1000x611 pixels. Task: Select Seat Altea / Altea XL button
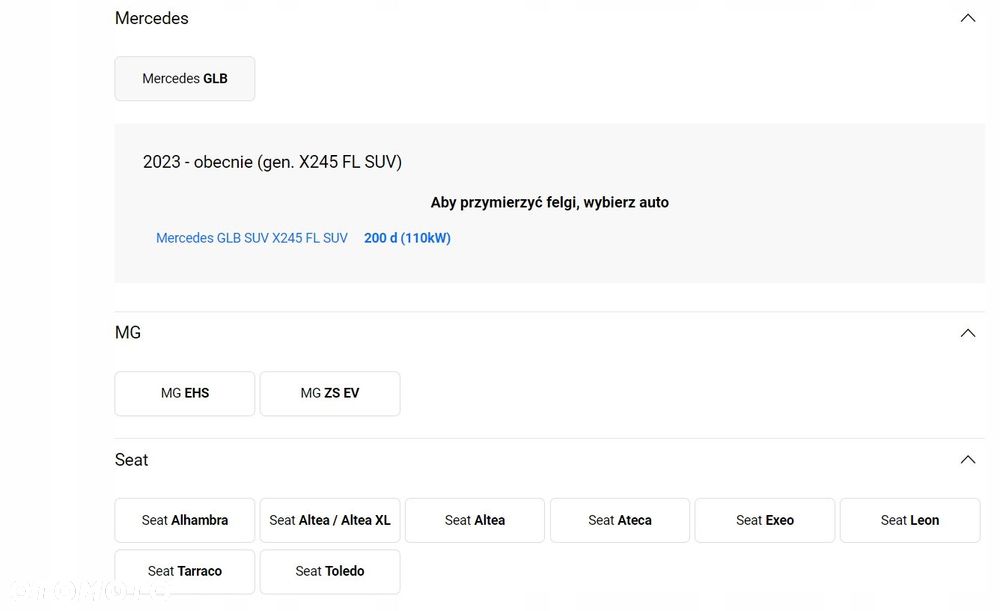pyautogui.click(x=330, y=521)
